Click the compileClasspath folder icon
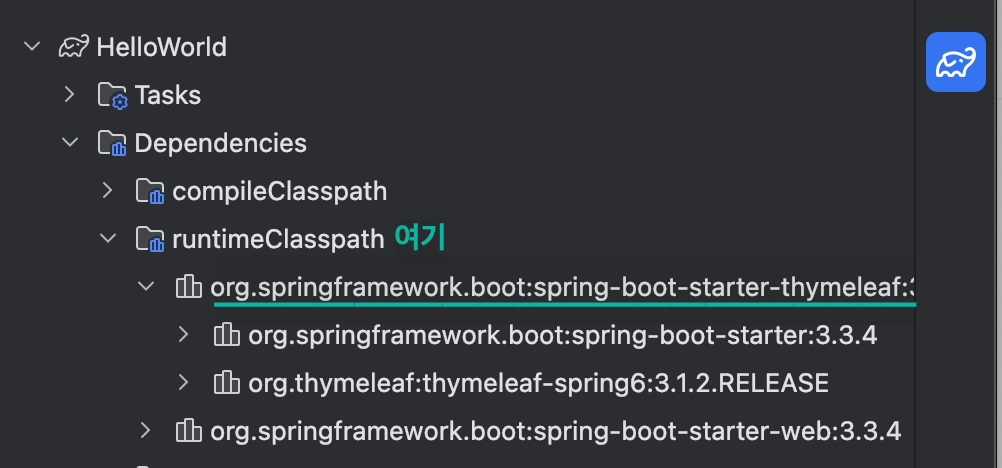1002x468 pixels. pos(151,191)
